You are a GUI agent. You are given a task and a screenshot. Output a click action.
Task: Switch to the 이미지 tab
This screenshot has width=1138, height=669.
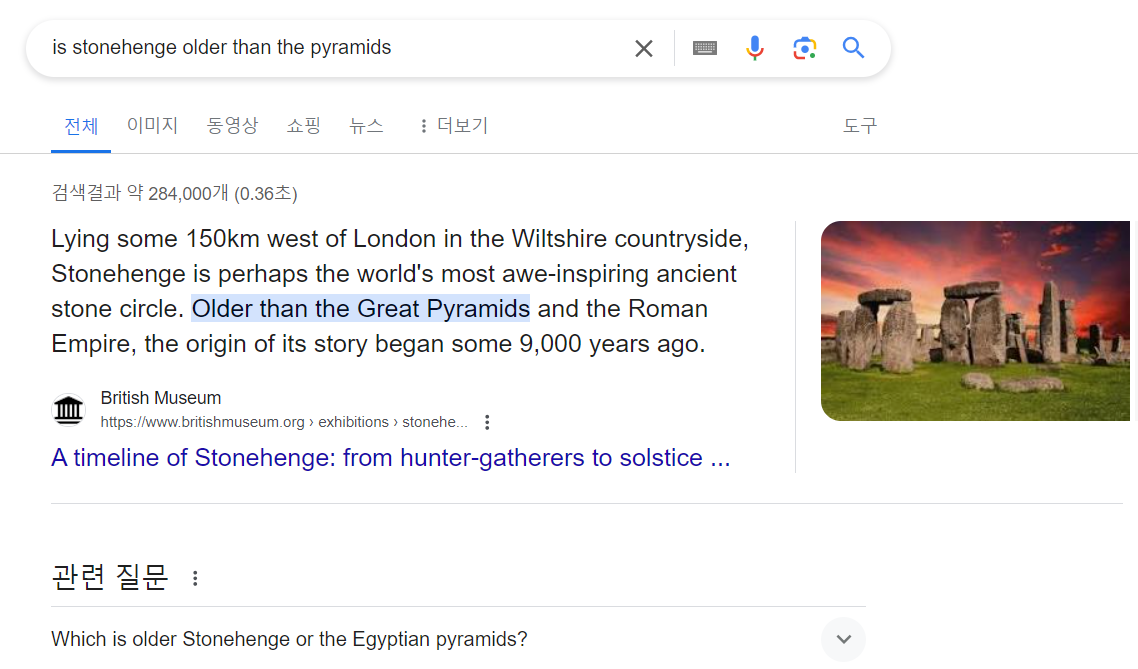coord(152,126)
